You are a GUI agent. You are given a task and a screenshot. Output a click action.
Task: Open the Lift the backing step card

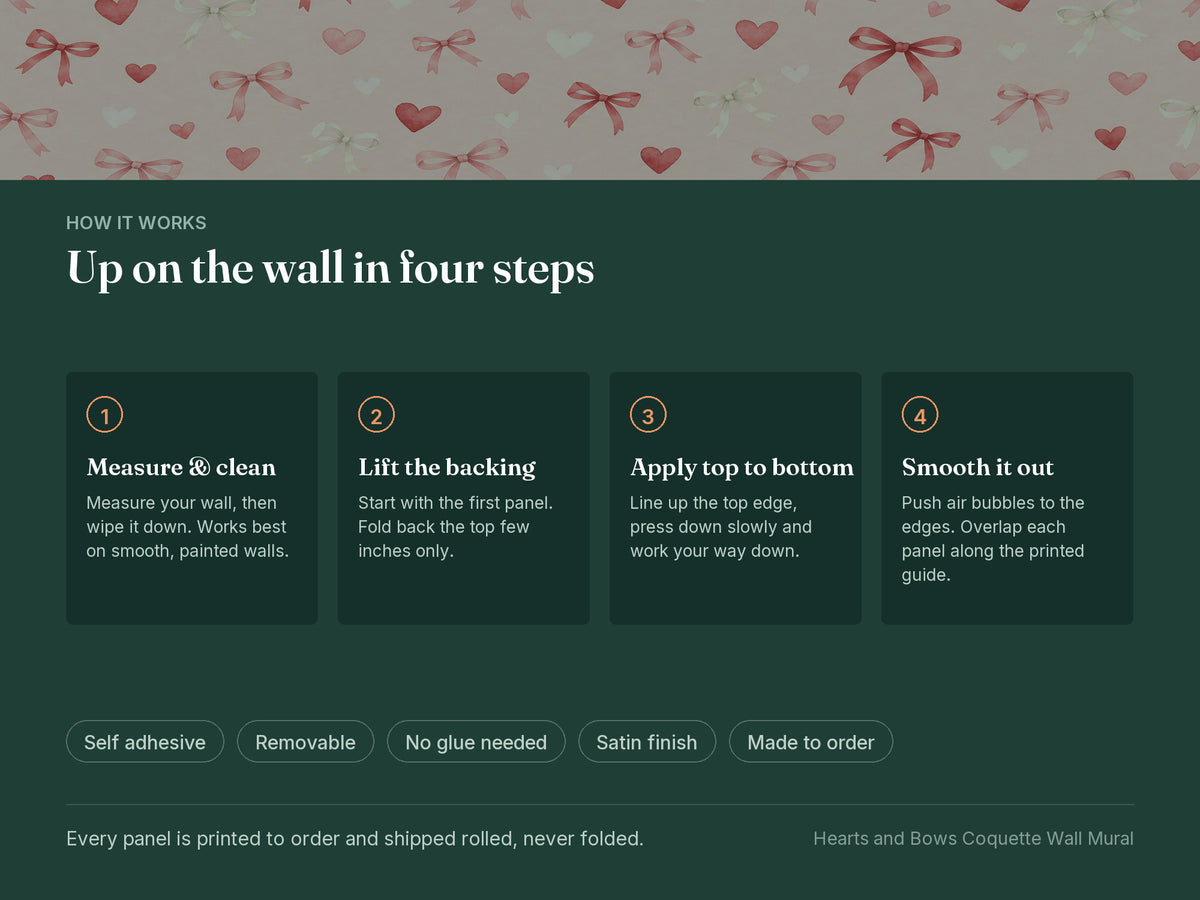coord(463,498)
